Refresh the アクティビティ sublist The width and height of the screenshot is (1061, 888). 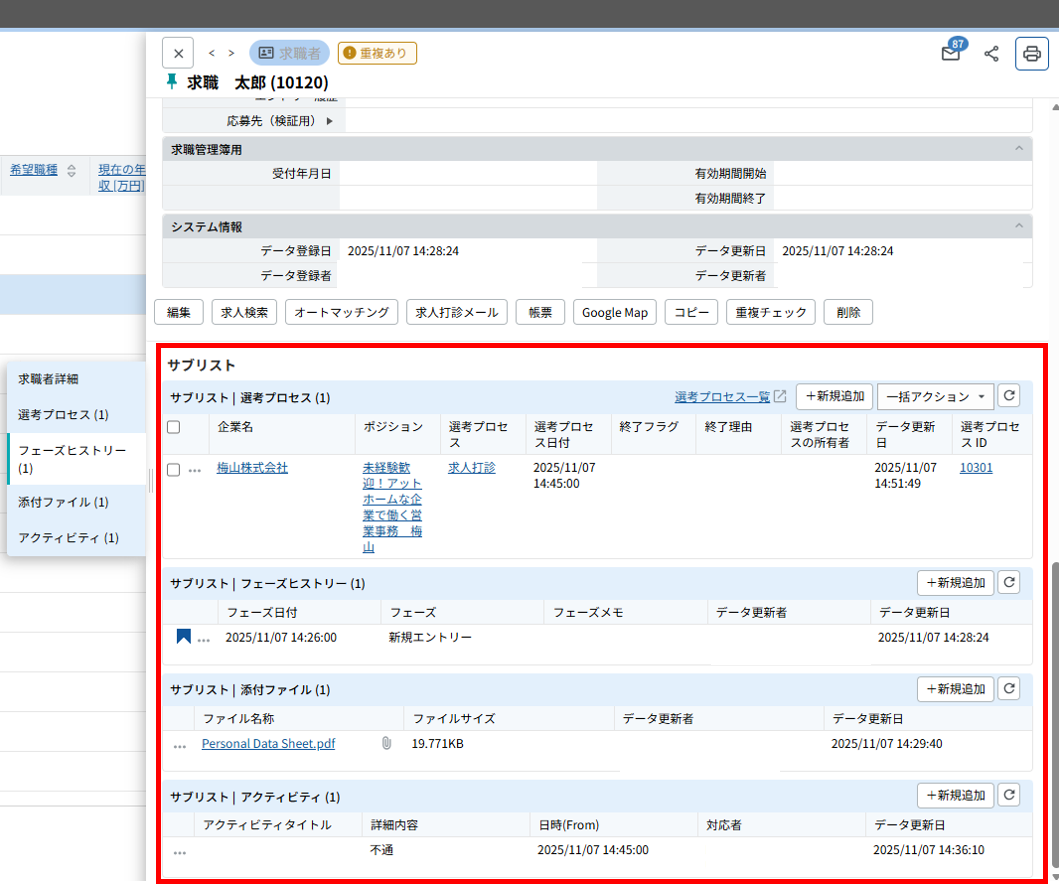pyautogui.click(x=1009, y=796)
